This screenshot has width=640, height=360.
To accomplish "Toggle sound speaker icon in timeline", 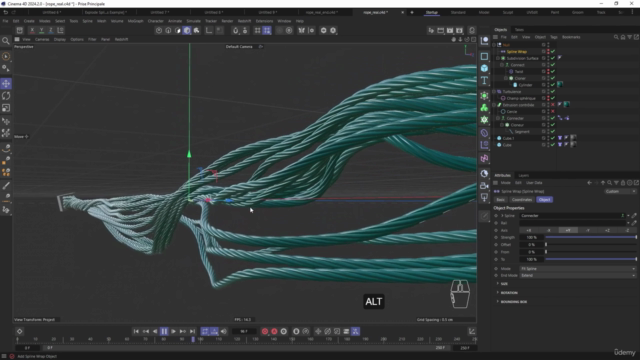I will click(x=223, y=331).
